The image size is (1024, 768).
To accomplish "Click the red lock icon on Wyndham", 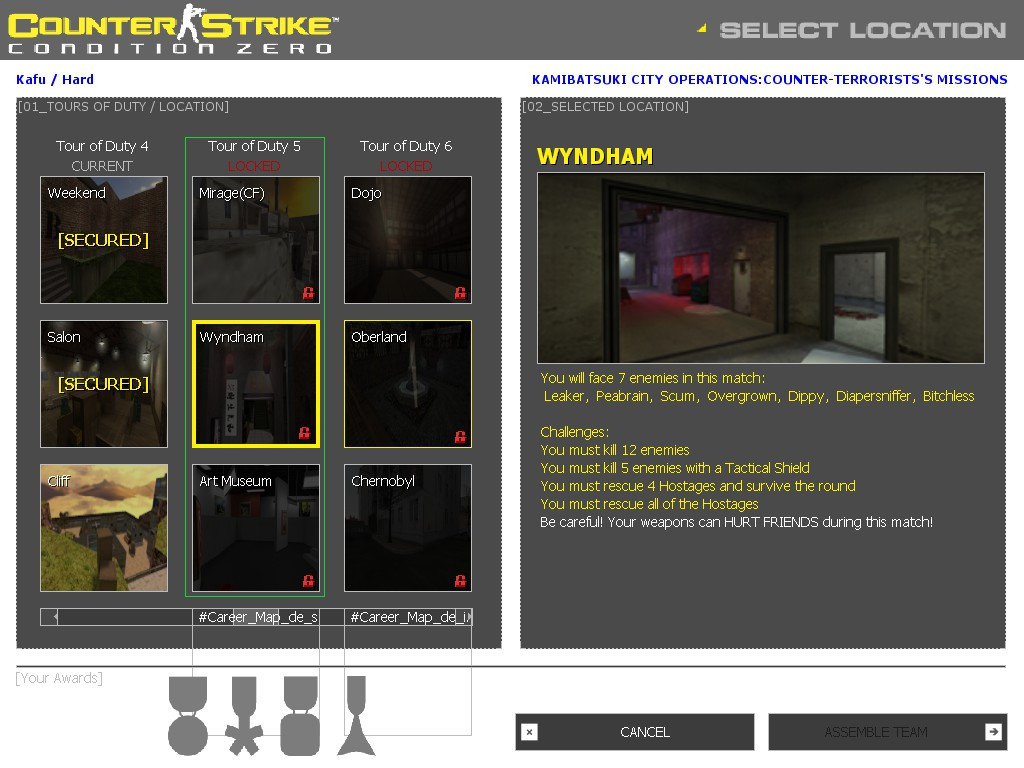I will click(x=304, y=432).
